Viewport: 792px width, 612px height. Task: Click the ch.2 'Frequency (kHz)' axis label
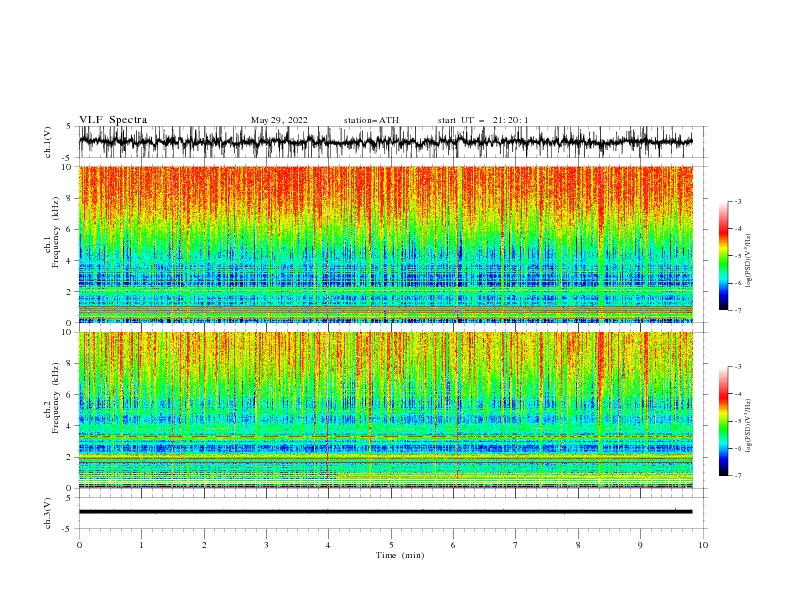(x=56, y=398)
